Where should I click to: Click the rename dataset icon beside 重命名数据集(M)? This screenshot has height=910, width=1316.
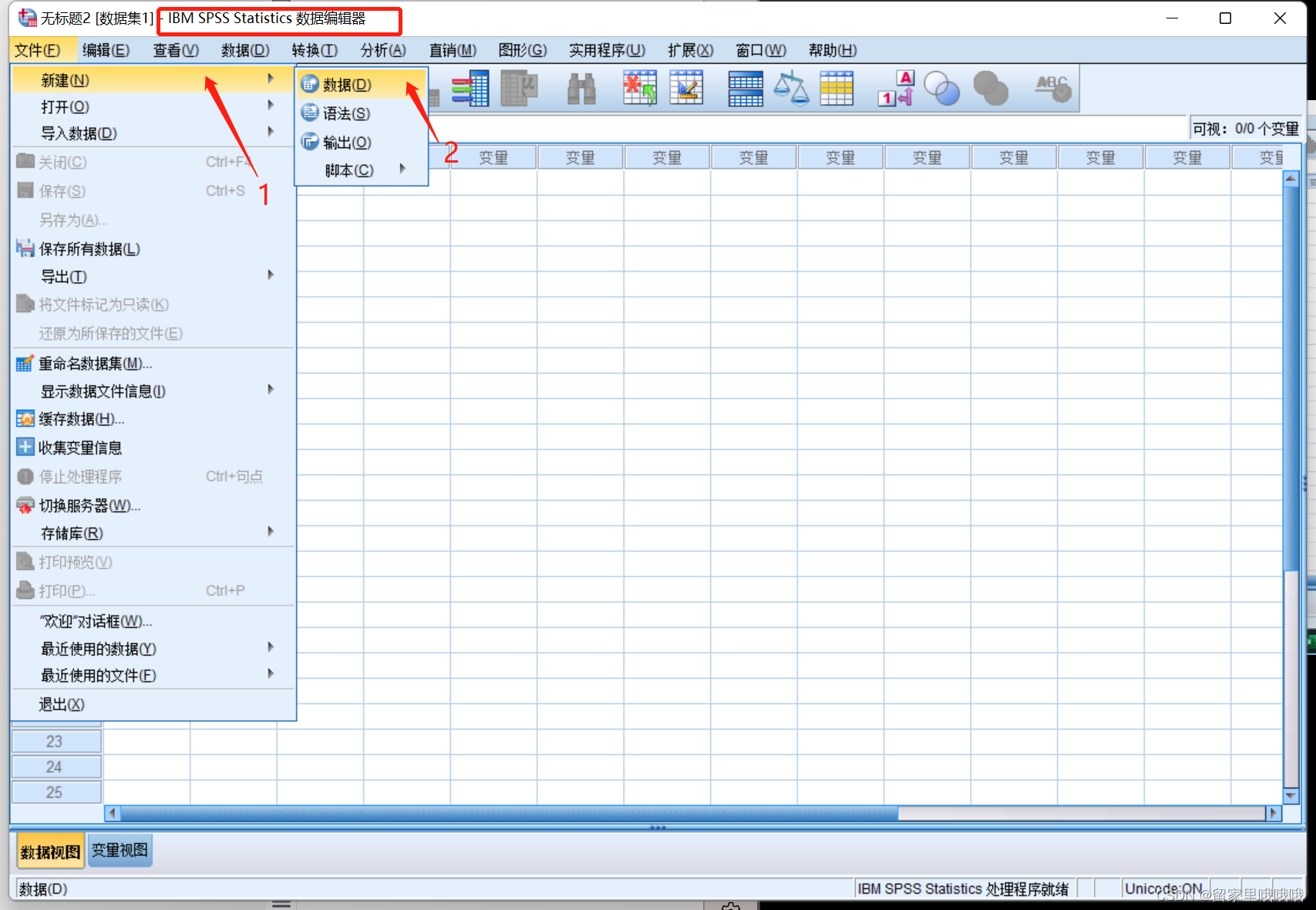(25, 363)
